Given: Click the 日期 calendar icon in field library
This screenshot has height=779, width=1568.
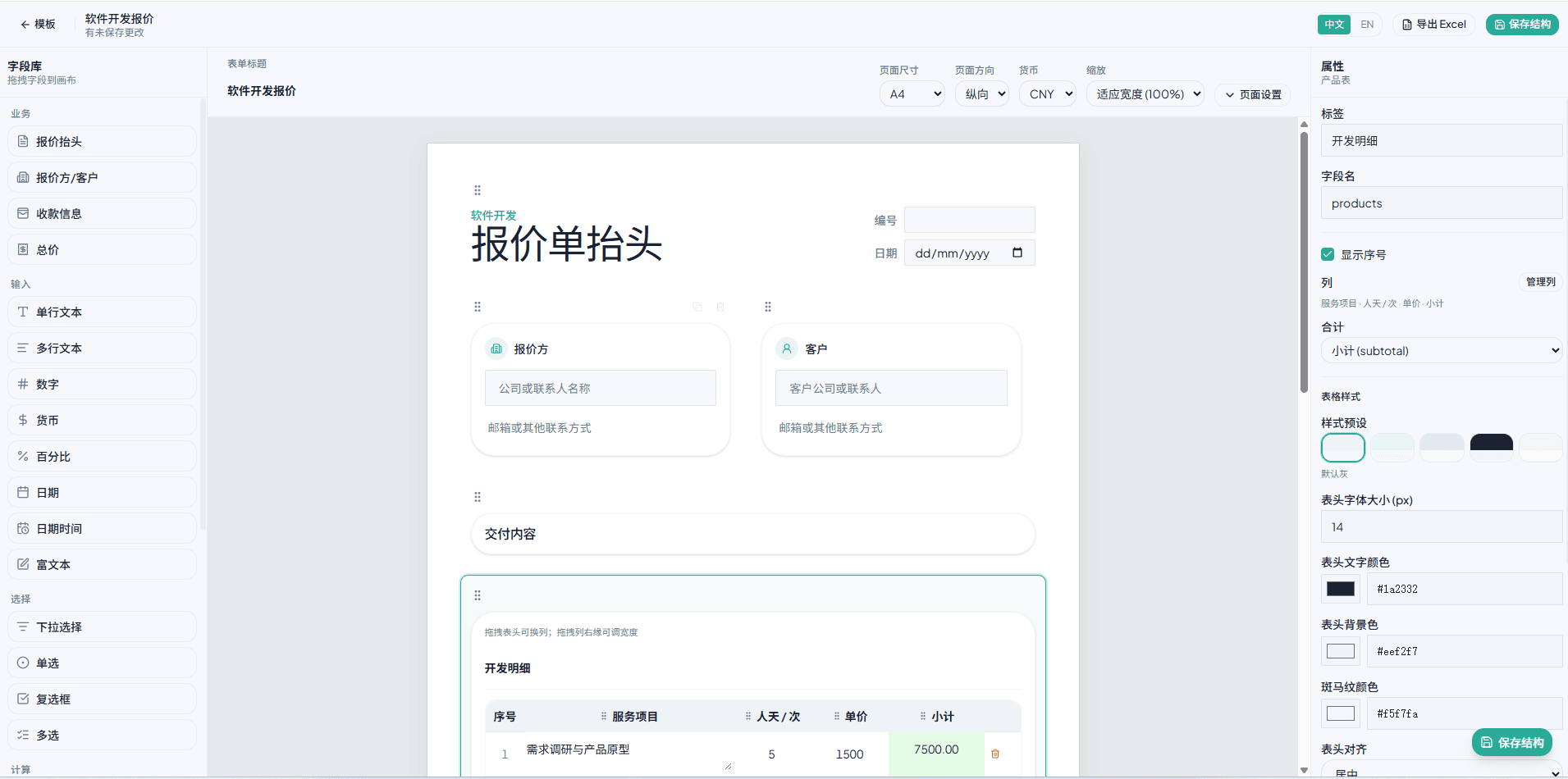Looking at the screenshot, I should [23, 492].
